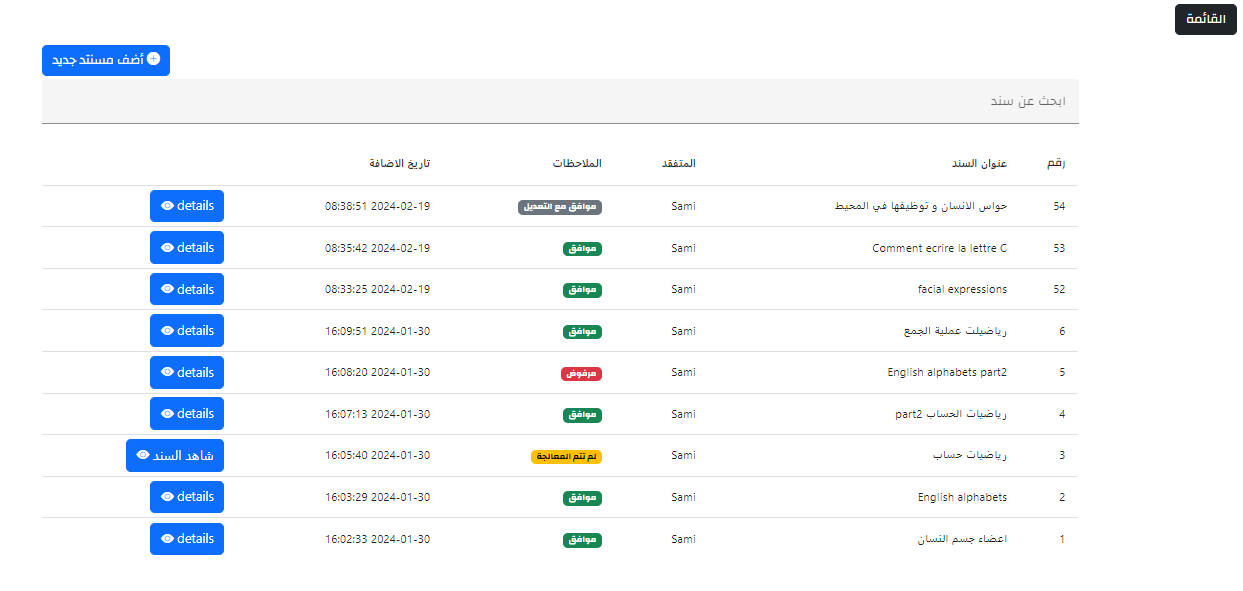Click the تاريخ الاضافة column header

[399, 163]
